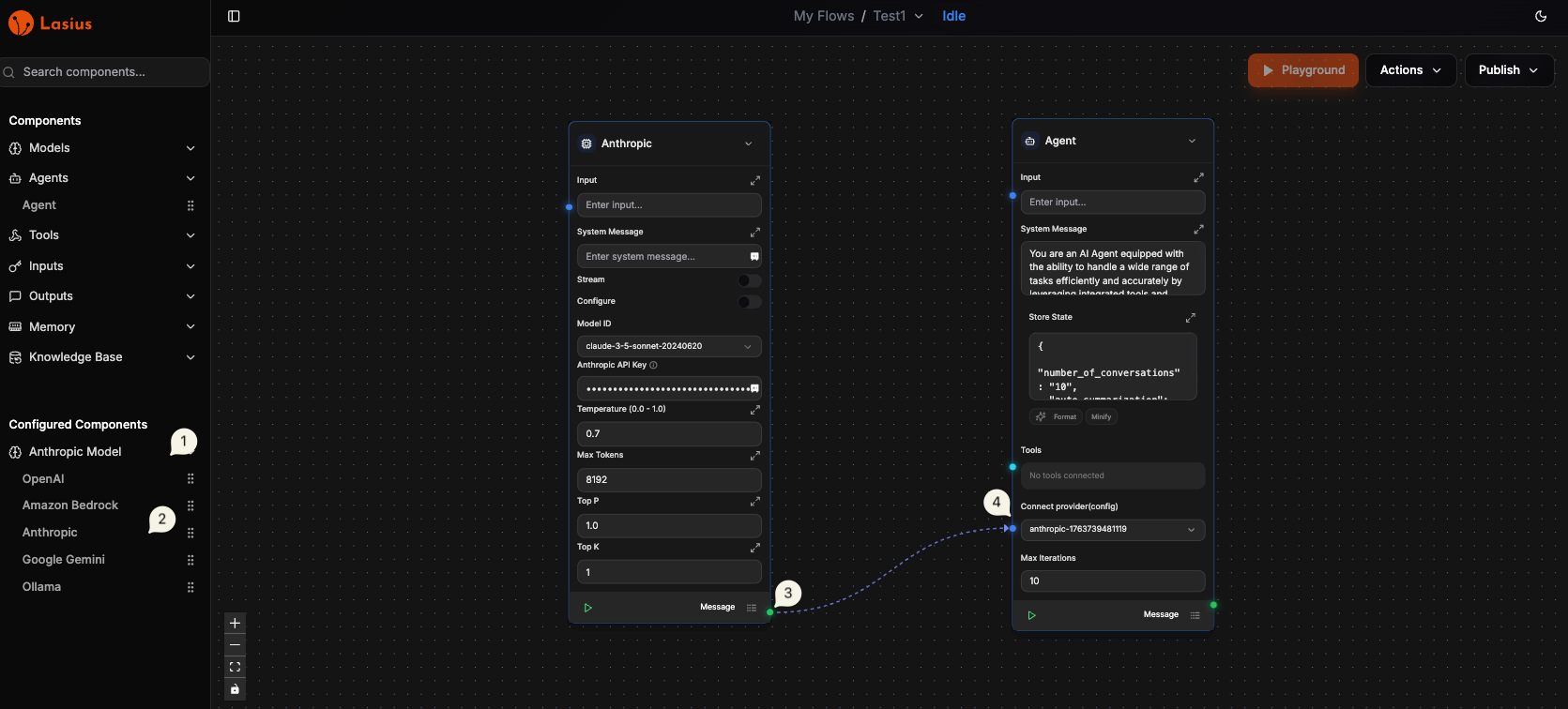Expand the Memory category

pyautogui.click(x=190, y=327)
